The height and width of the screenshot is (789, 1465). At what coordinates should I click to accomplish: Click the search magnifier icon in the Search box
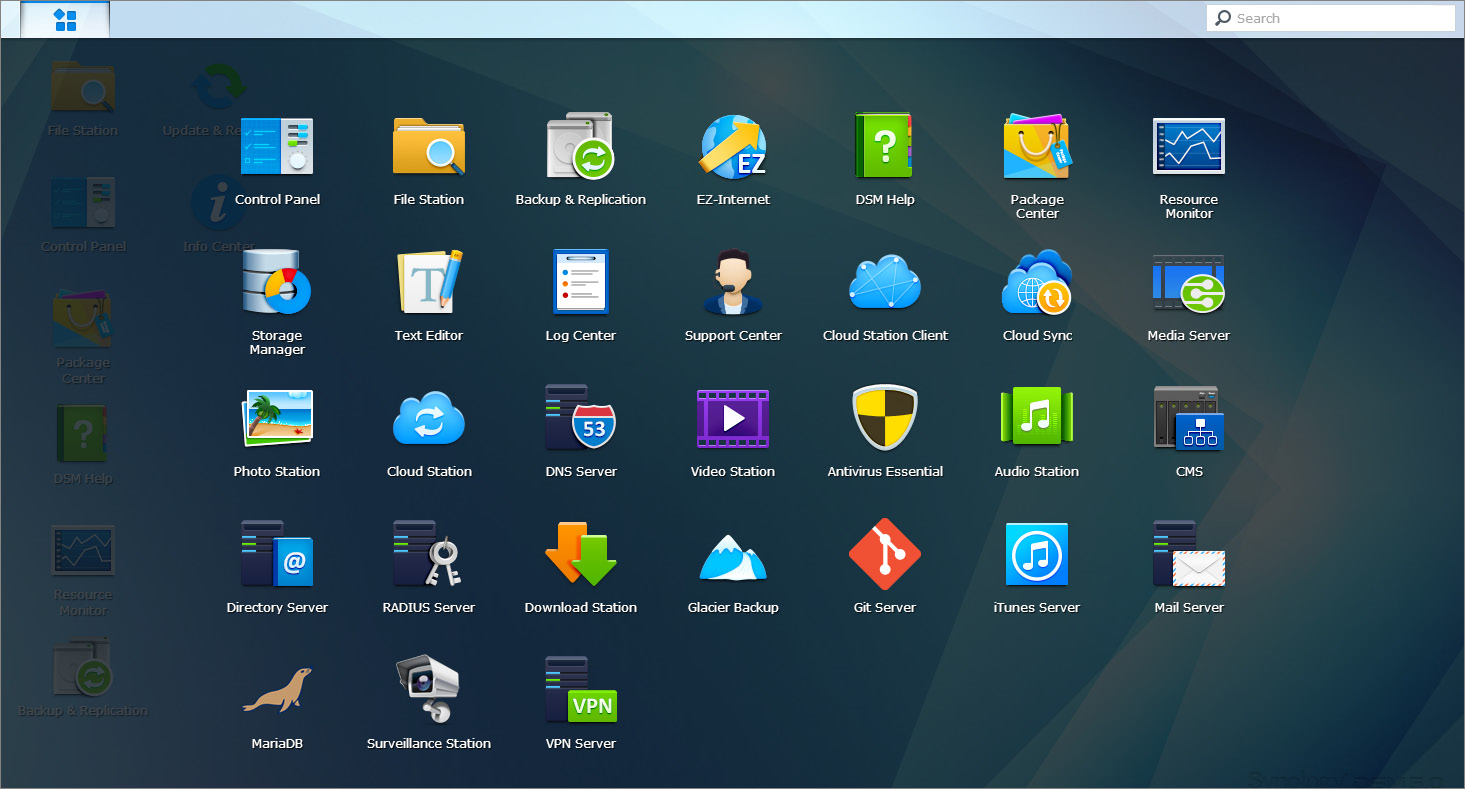pyautogui.click(x=1223, y=18)
